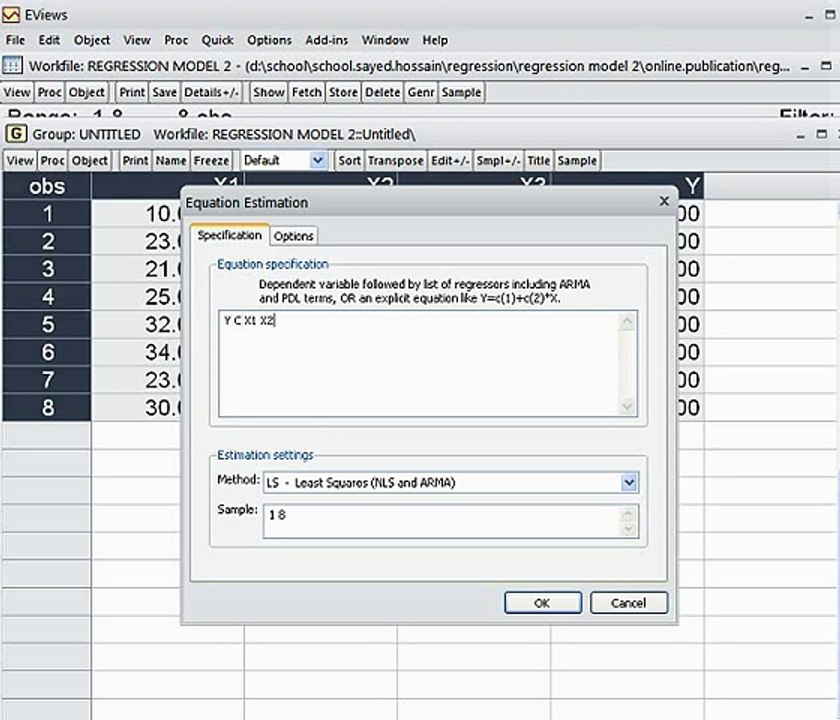Open the Proc menu in menu bar

point(176,40)
